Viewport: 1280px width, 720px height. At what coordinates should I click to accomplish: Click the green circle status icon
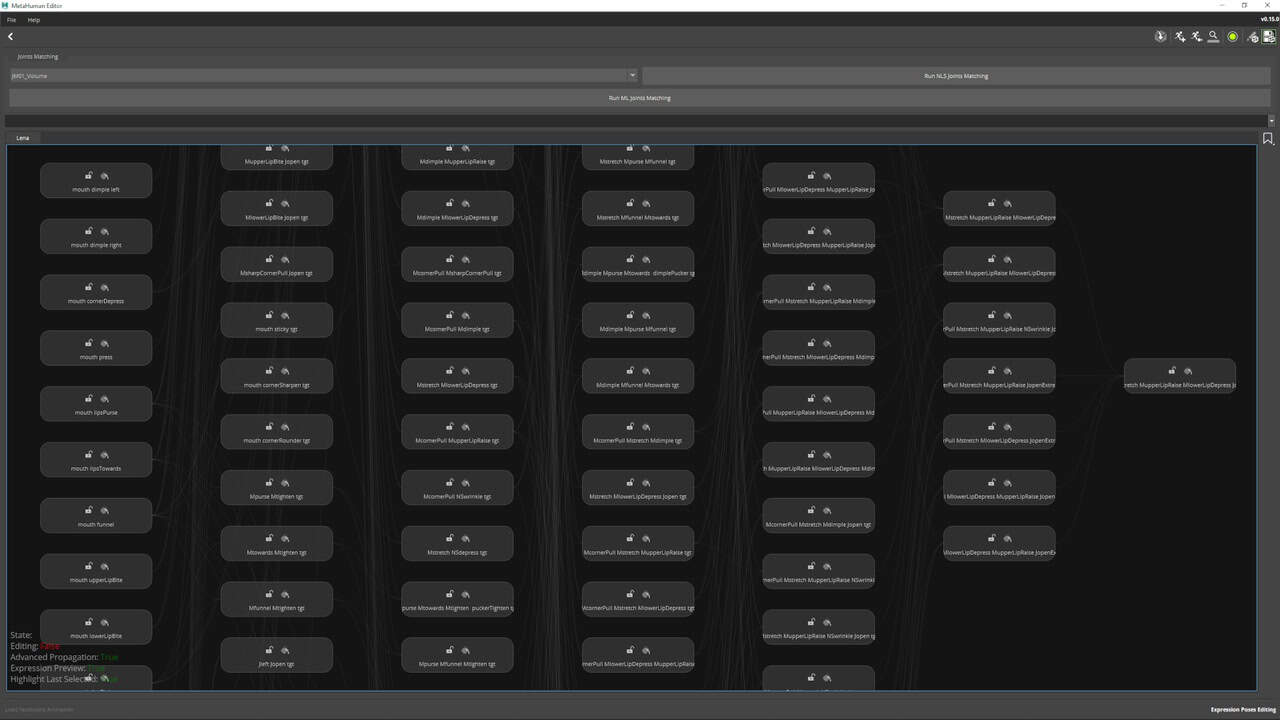tap(1233, 37)
